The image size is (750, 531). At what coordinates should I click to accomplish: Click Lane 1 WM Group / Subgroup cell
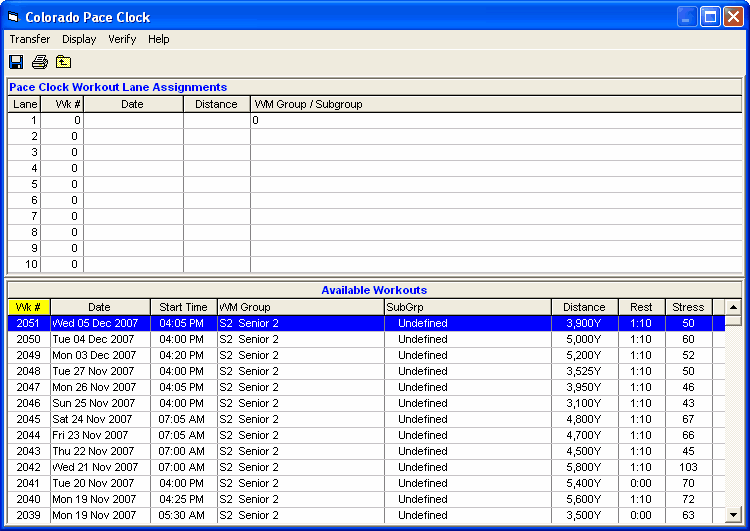(x=495, y=120)
